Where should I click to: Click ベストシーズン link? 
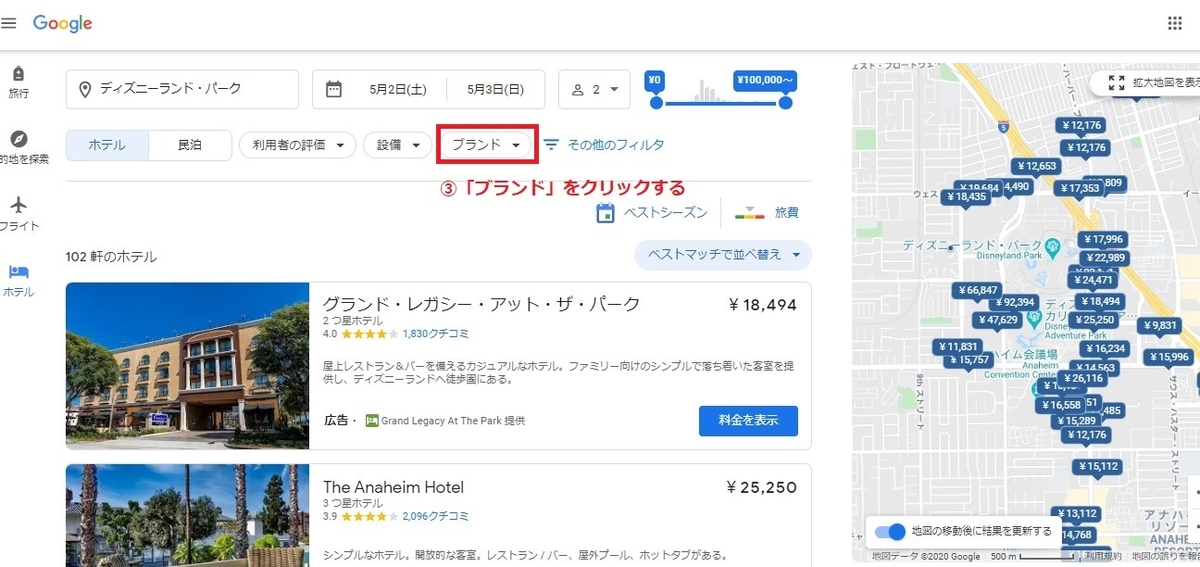click(652, 213)
